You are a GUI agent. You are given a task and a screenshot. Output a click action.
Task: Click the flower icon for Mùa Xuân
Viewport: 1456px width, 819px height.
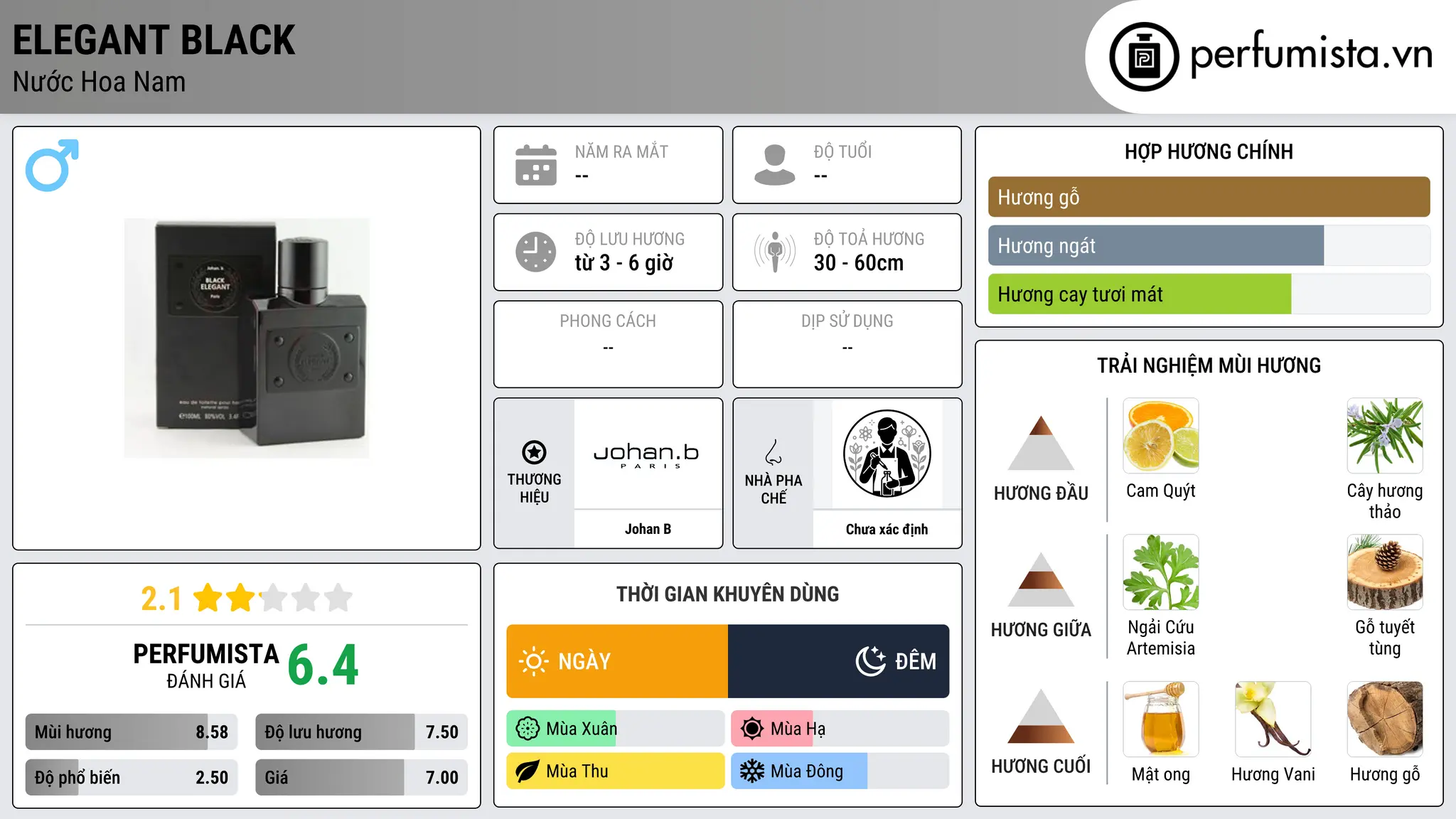click(x=528, y=729)
